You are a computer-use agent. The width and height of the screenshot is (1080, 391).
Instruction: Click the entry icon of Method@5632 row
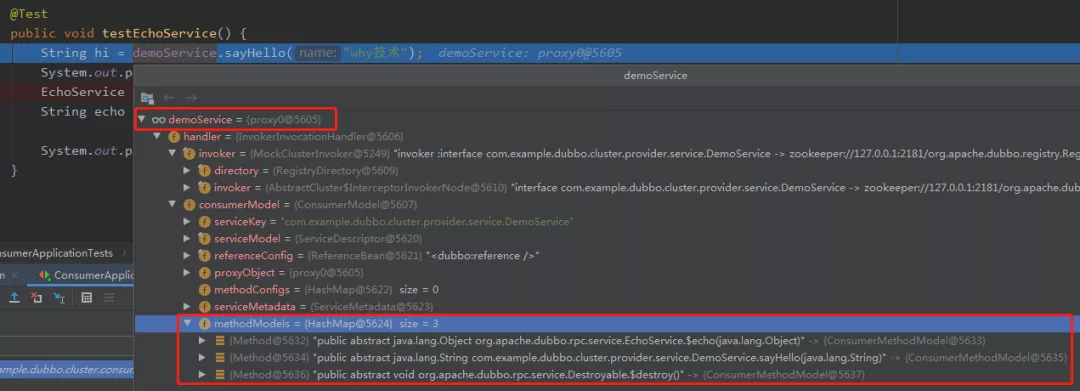(220, 340)
